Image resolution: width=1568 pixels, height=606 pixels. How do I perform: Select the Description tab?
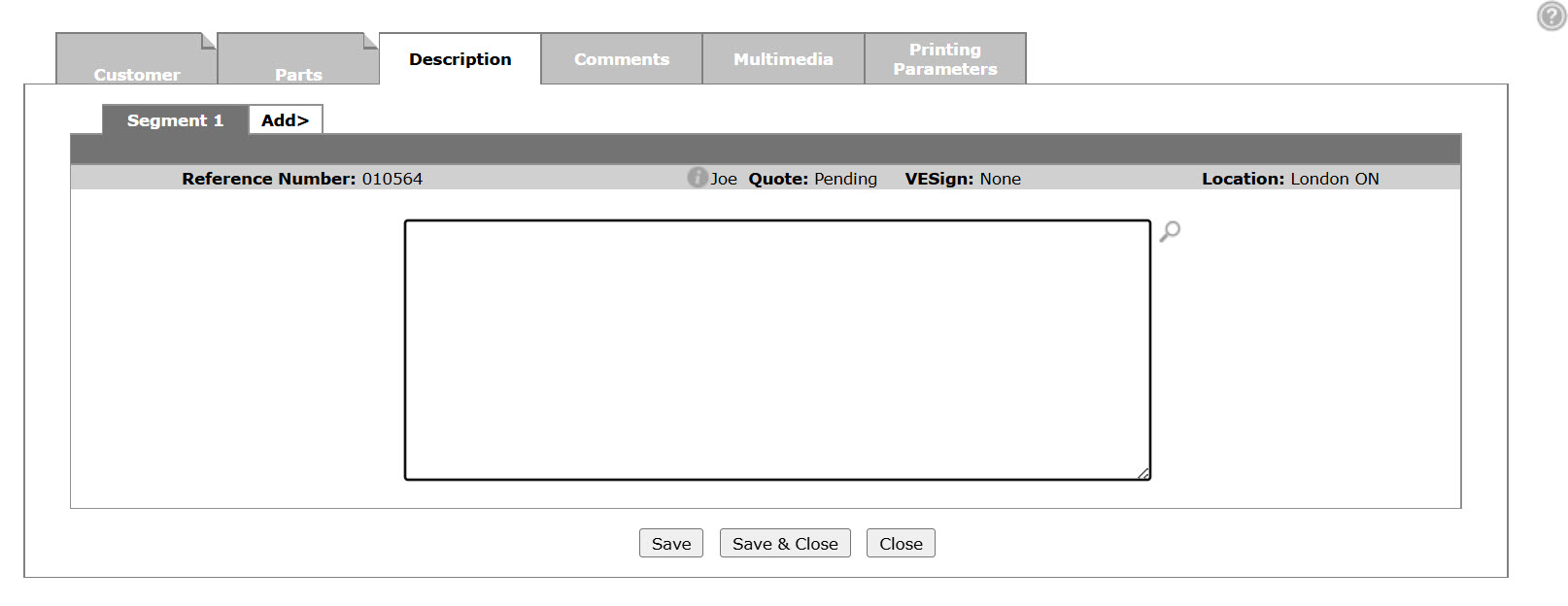460,59
